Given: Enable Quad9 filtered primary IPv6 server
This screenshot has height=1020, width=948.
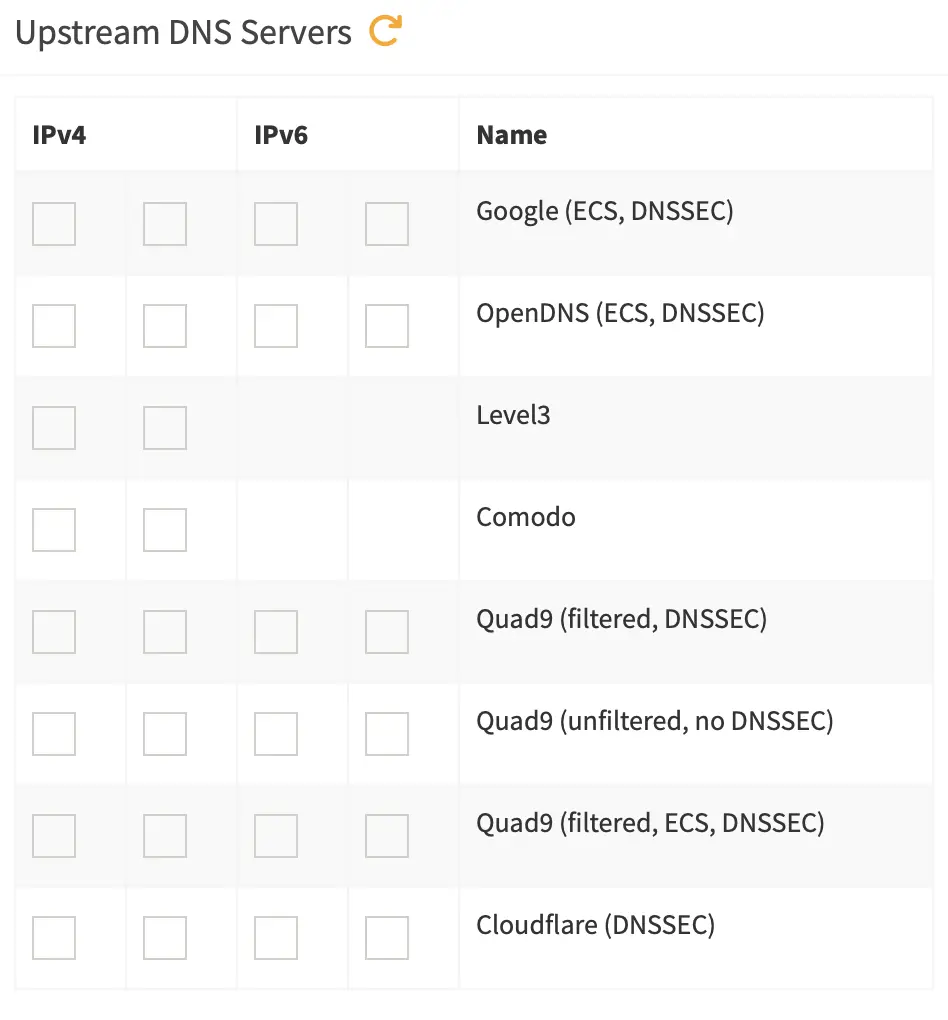Looking at the screenshot, I should click(276, 631).
